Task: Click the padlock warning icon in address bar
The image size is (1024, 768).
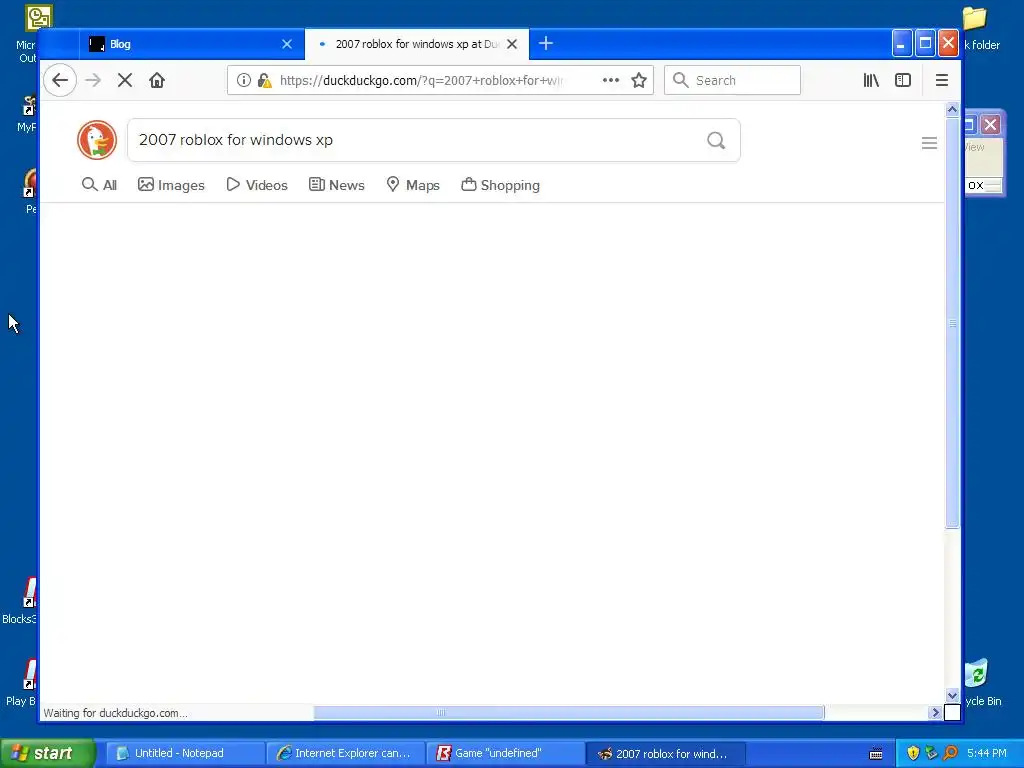Action: pyautogui.click(x=264, y=80)
